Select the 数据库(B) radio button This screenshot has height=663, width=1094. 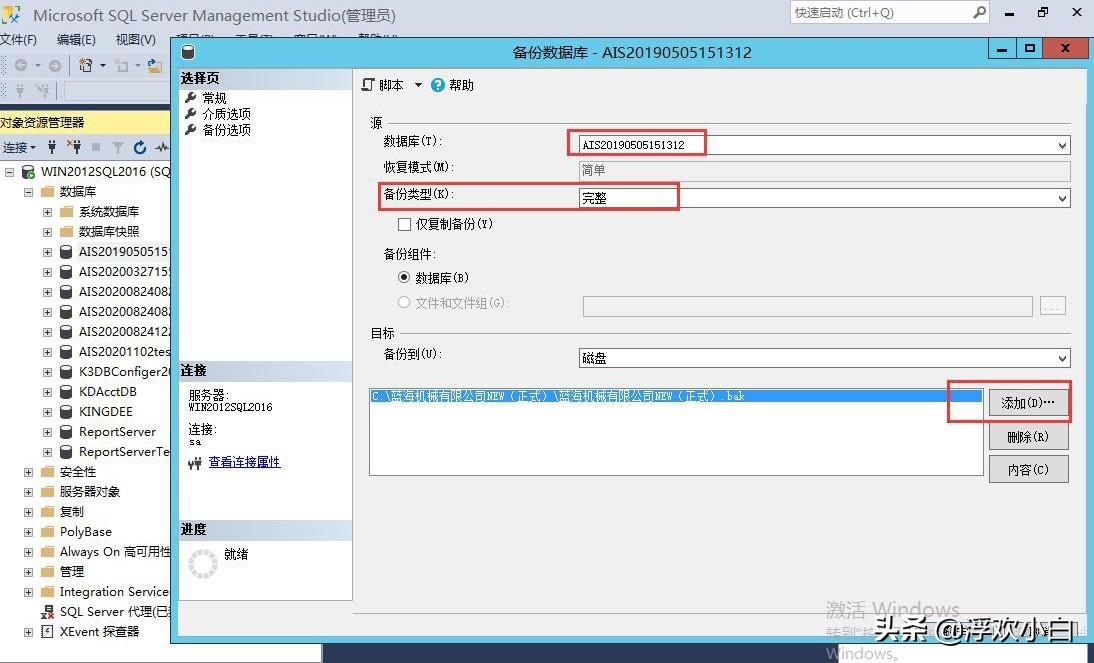pos(403,277)
